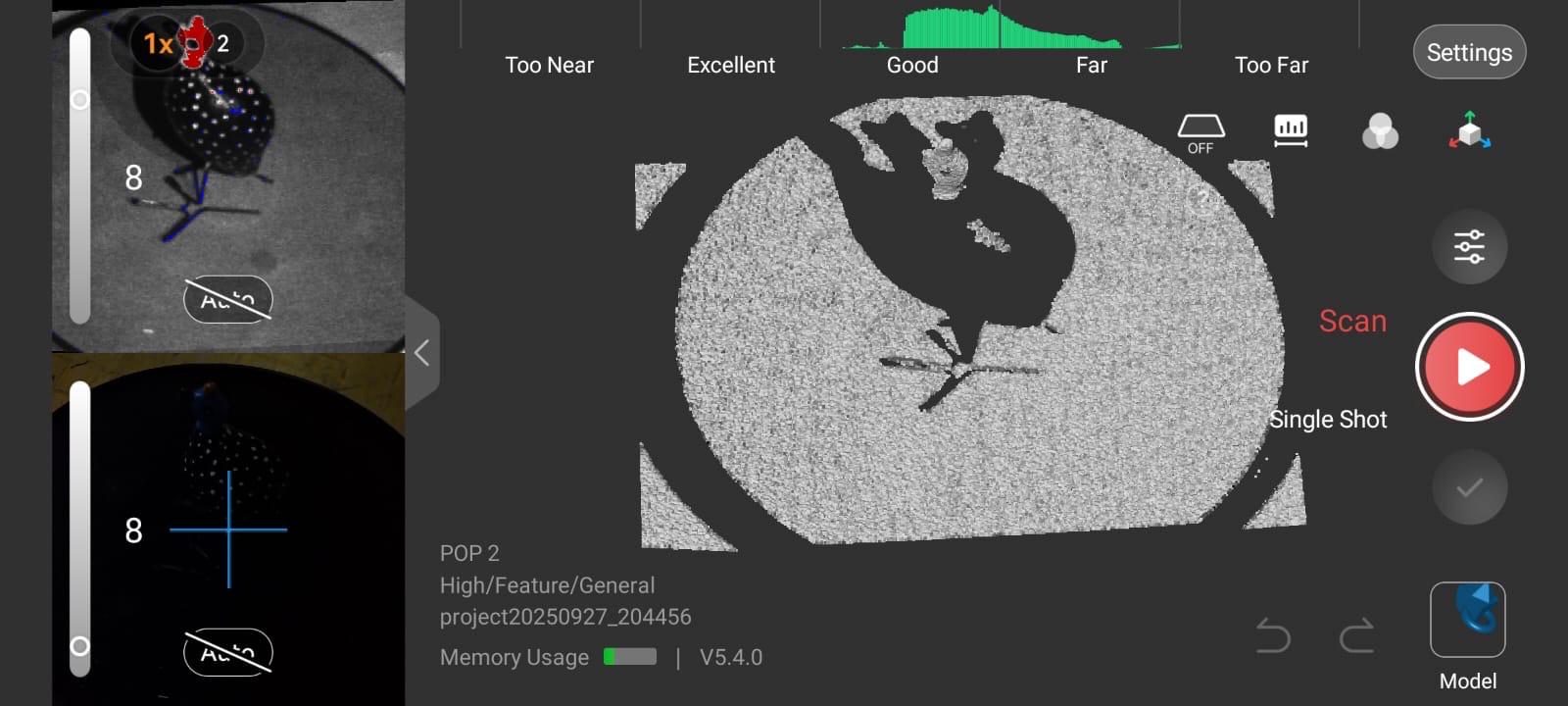Collapse the camera preview panel chevron

pyautogui.click(x=422, y=353)
